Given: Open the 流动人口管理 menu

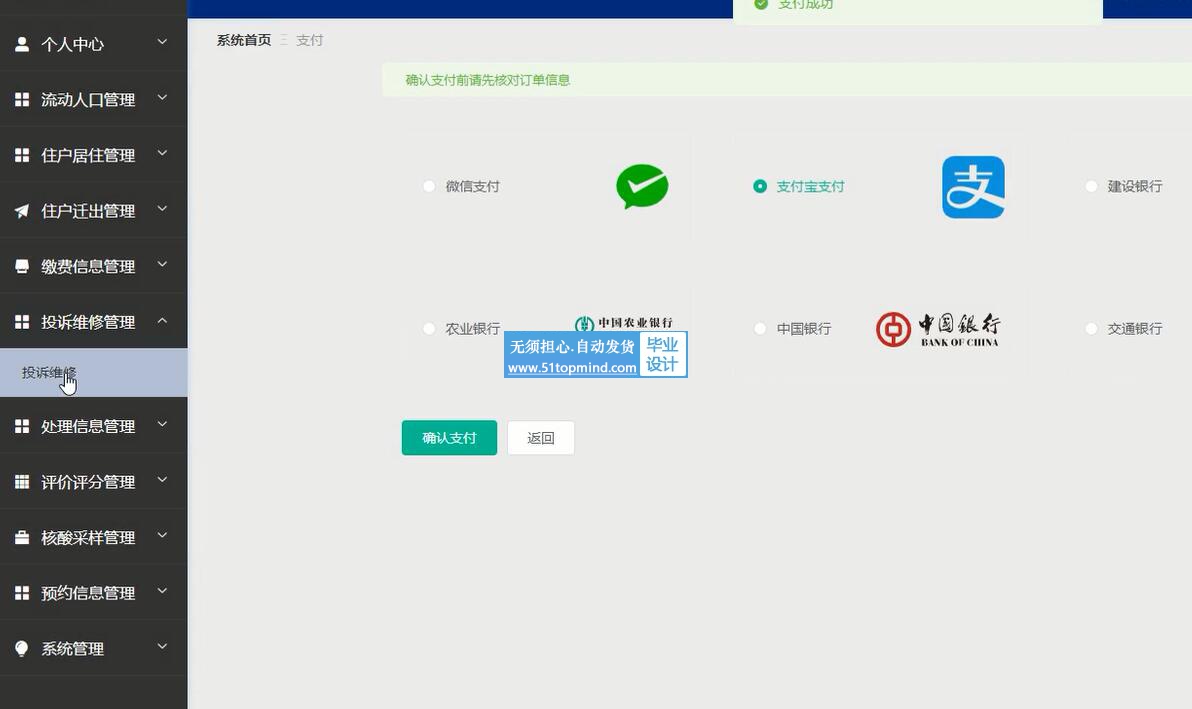Looking at the screenshot, I should click(x=94, y=100).
